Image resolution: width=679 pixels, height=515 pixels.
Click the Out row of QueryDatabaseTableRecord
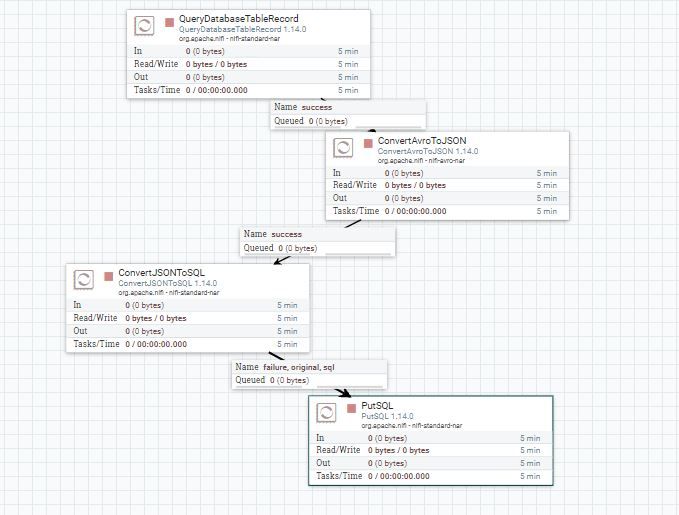(249, 77)
